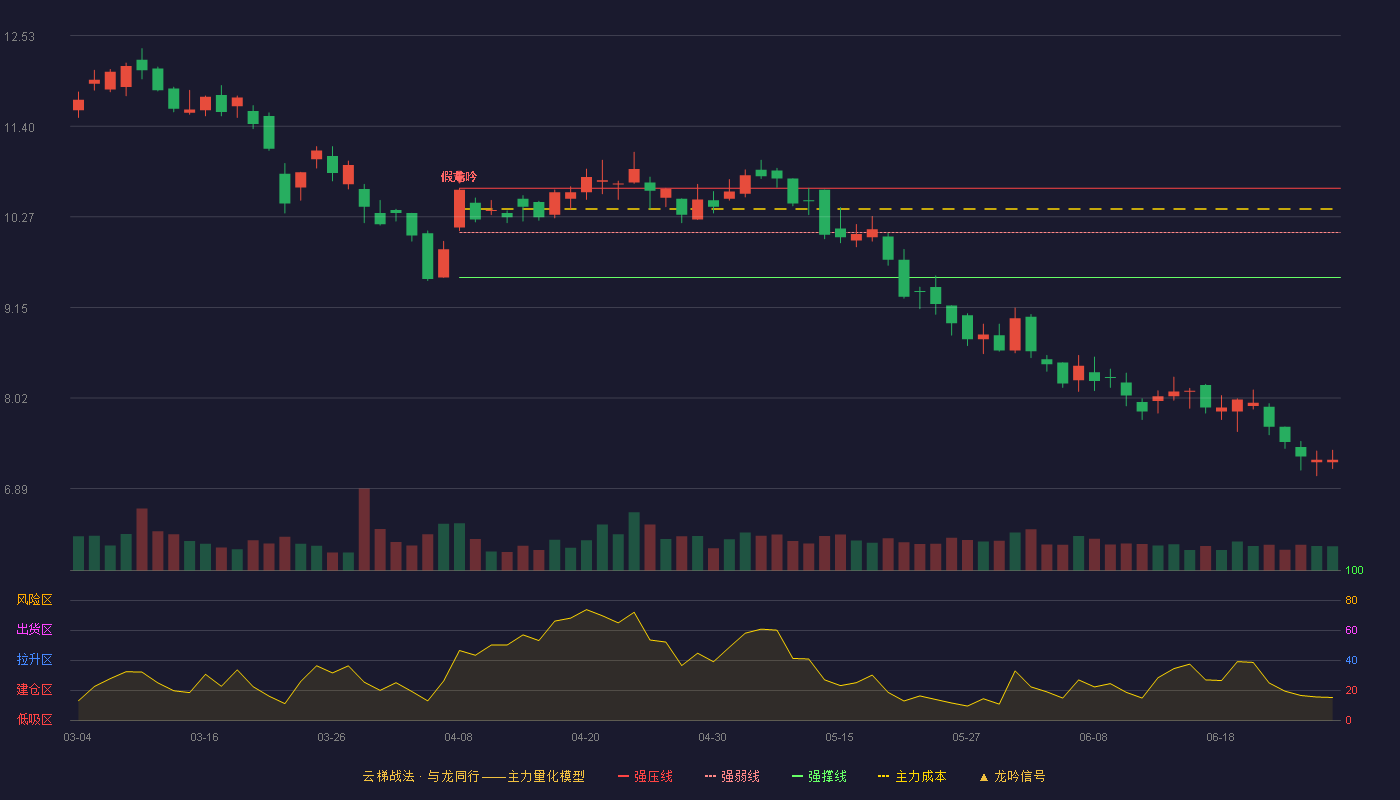Click the 假龙吟 signal label on chart

pyautogui.click(x=459, y=177)
